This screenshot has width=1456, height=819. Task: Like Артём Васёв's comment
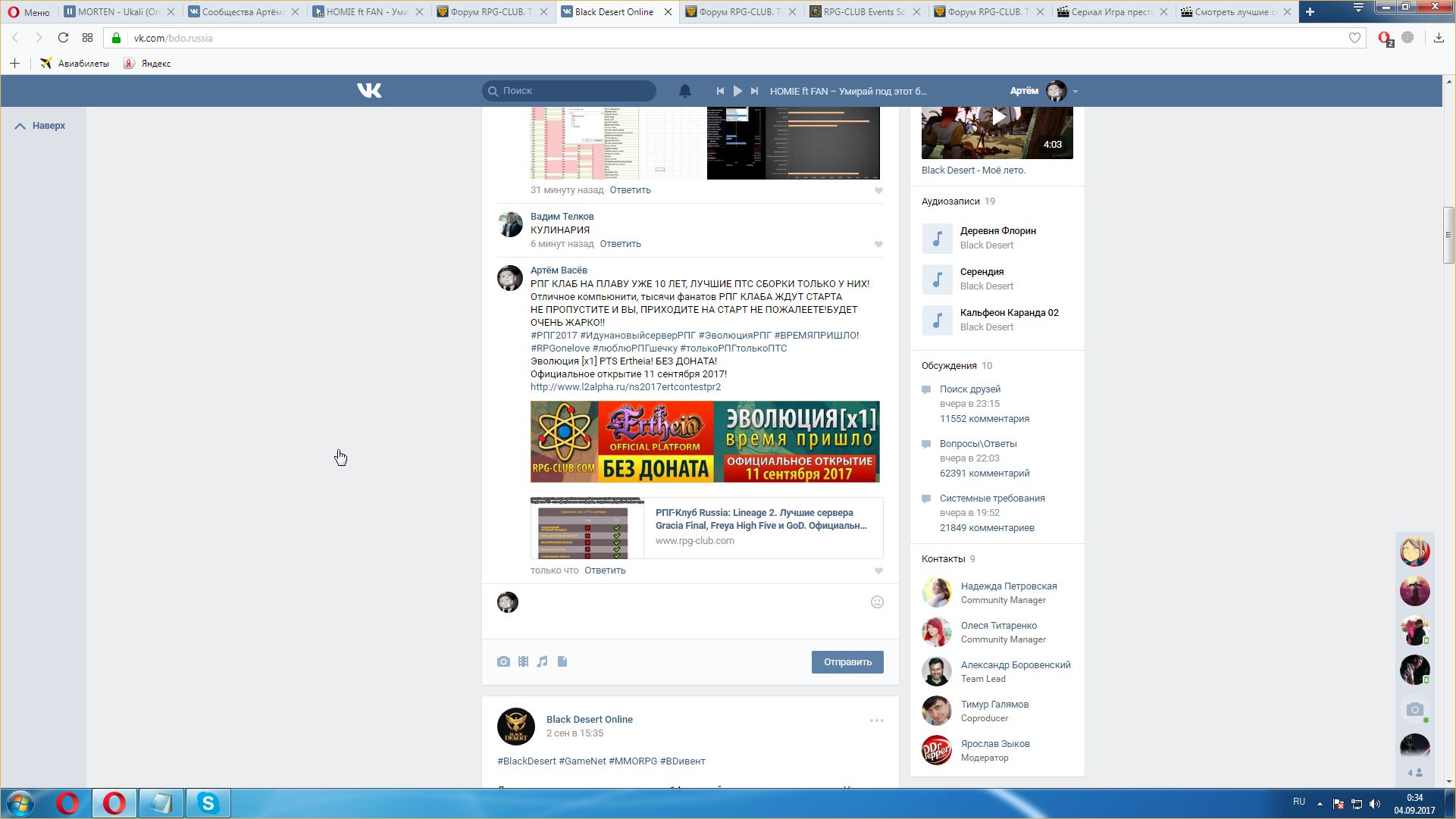pyautogui.click(x=878, y=570)
